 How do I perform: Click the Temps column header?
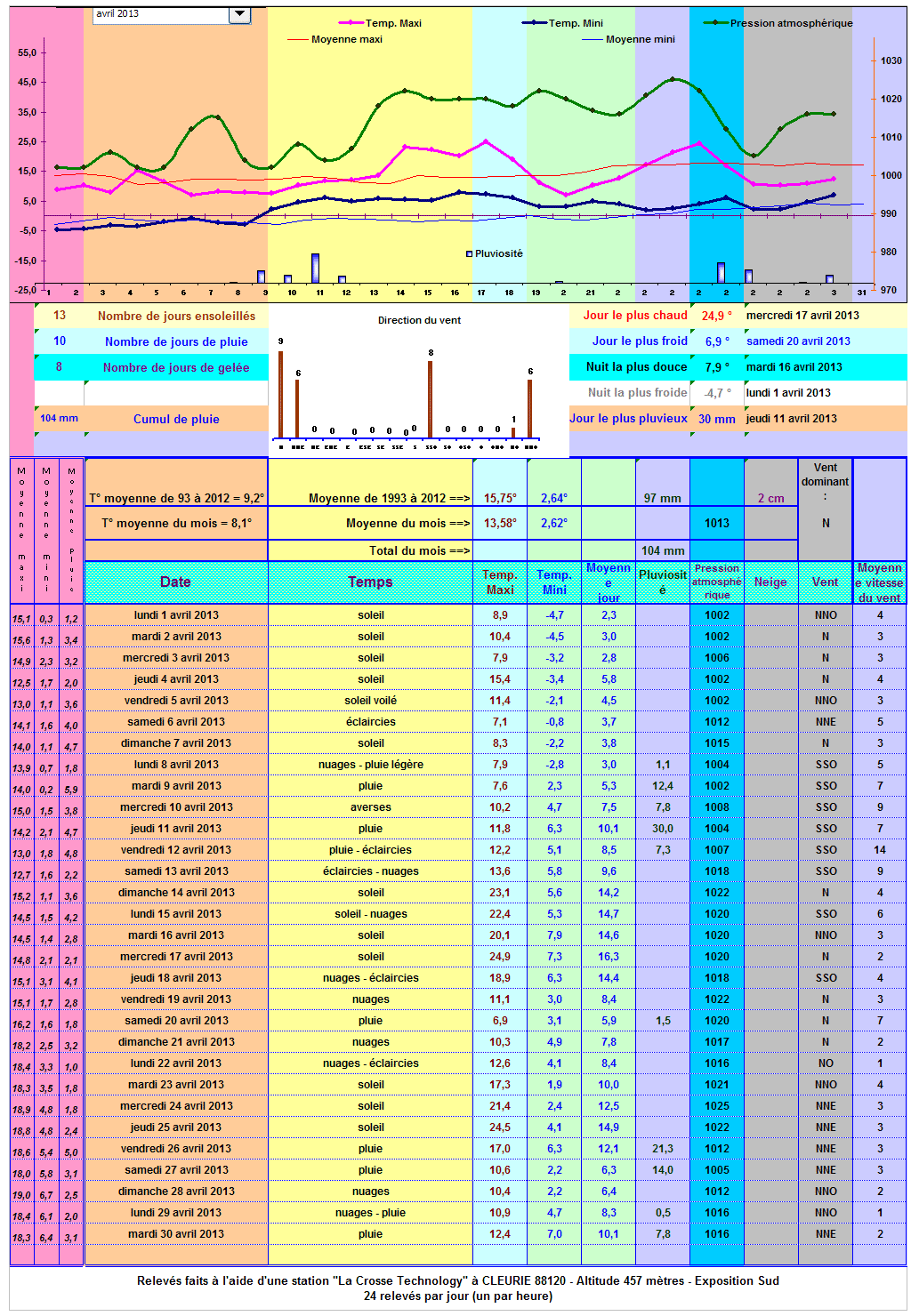coord(370,582)
